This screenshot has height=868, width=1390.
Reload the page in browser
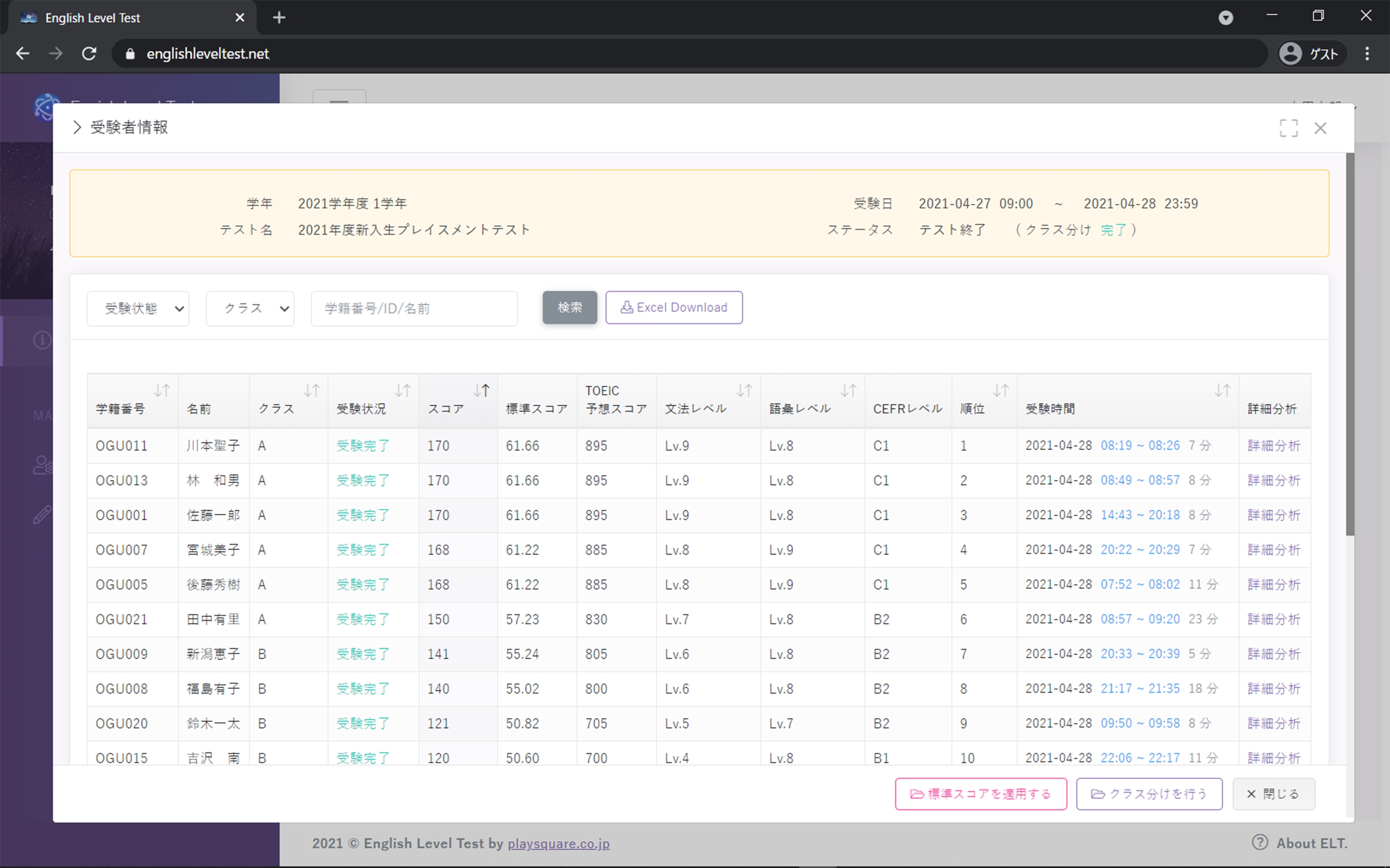point(89,54)
